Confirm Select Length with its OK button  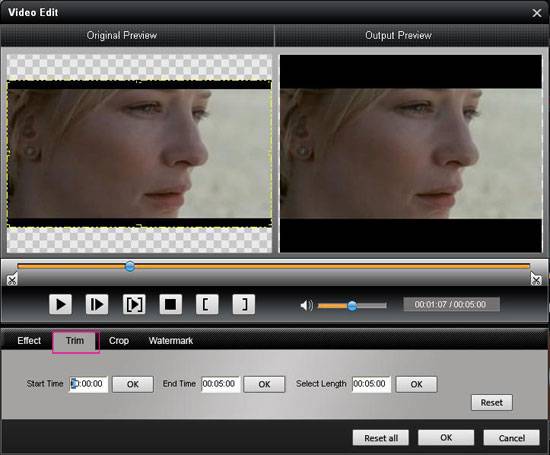coord(416,384)
